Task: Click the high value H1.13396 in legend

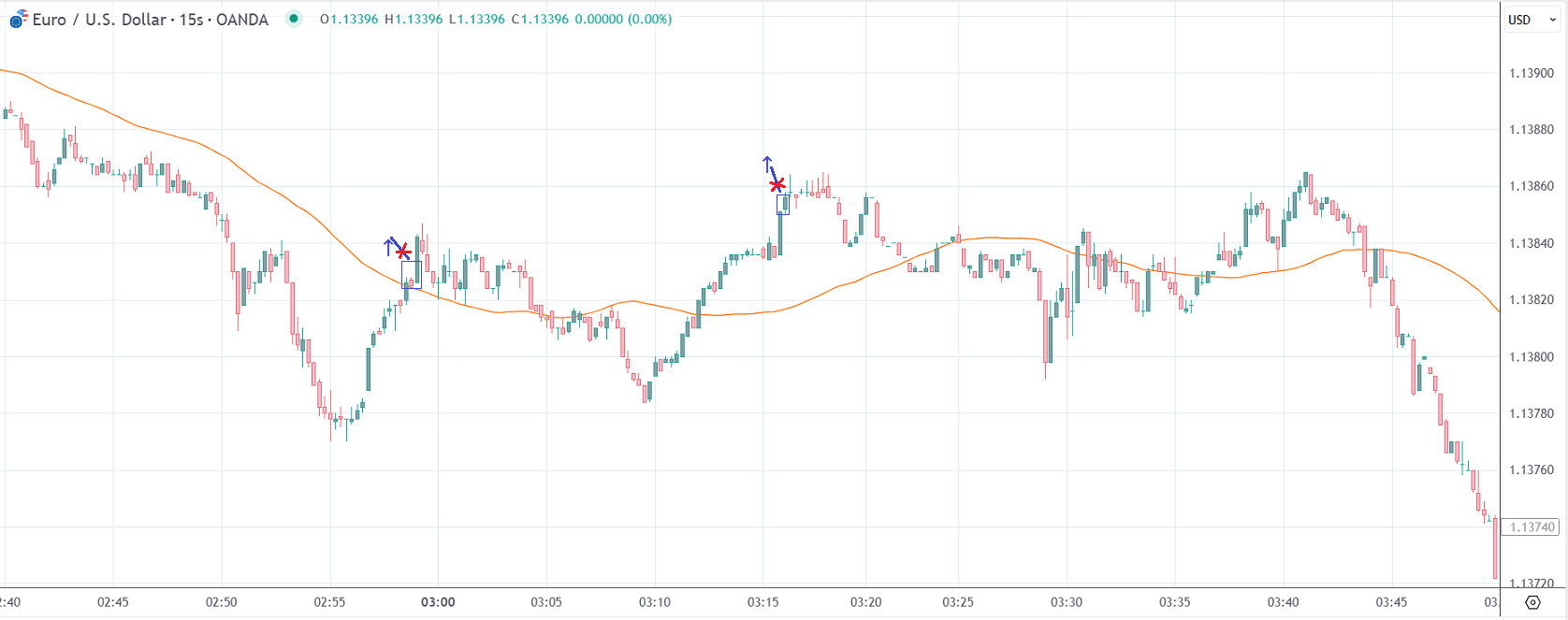Action: 414,19
